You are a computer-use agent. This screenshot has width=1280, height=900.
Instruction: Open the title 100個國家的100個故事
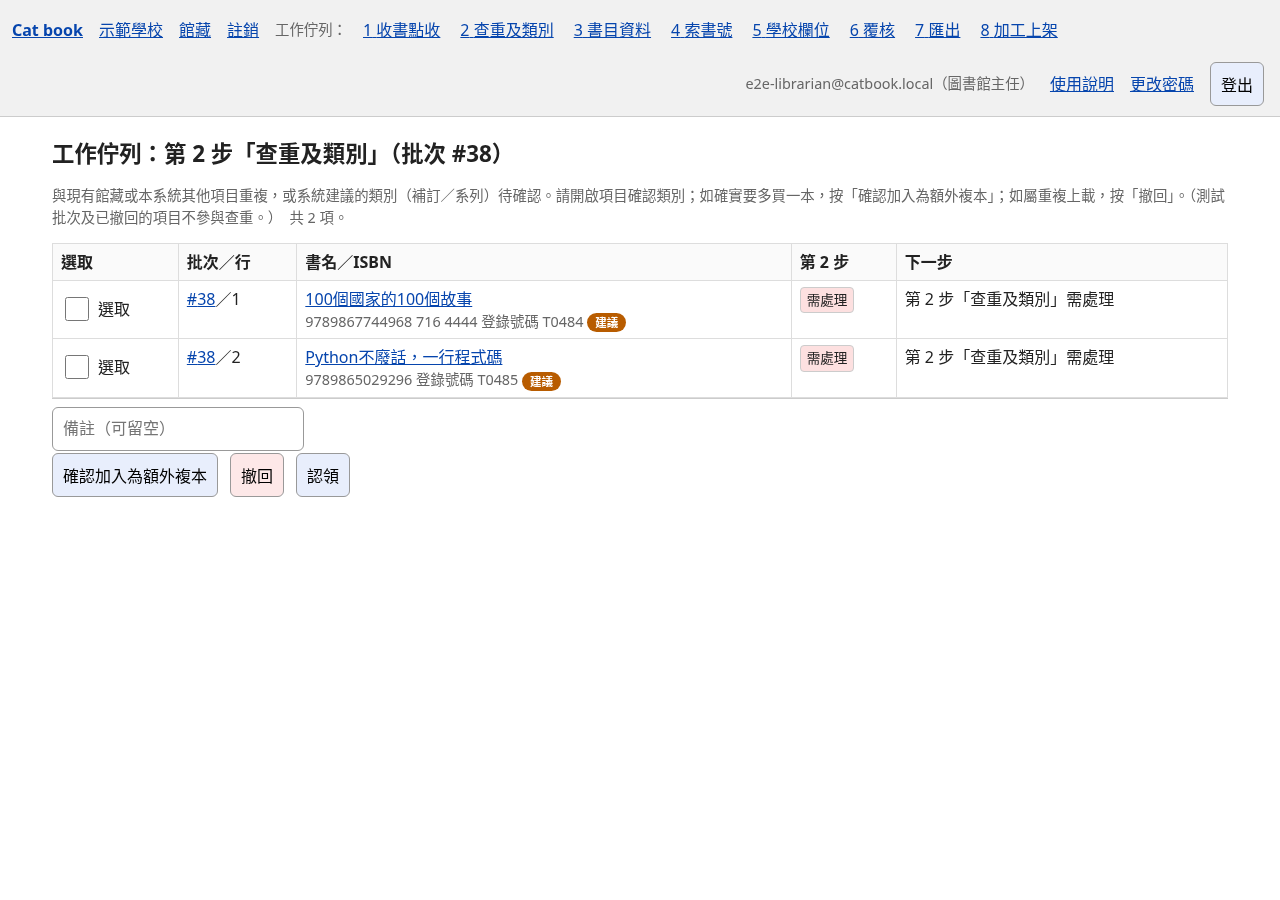coord(388,299)
